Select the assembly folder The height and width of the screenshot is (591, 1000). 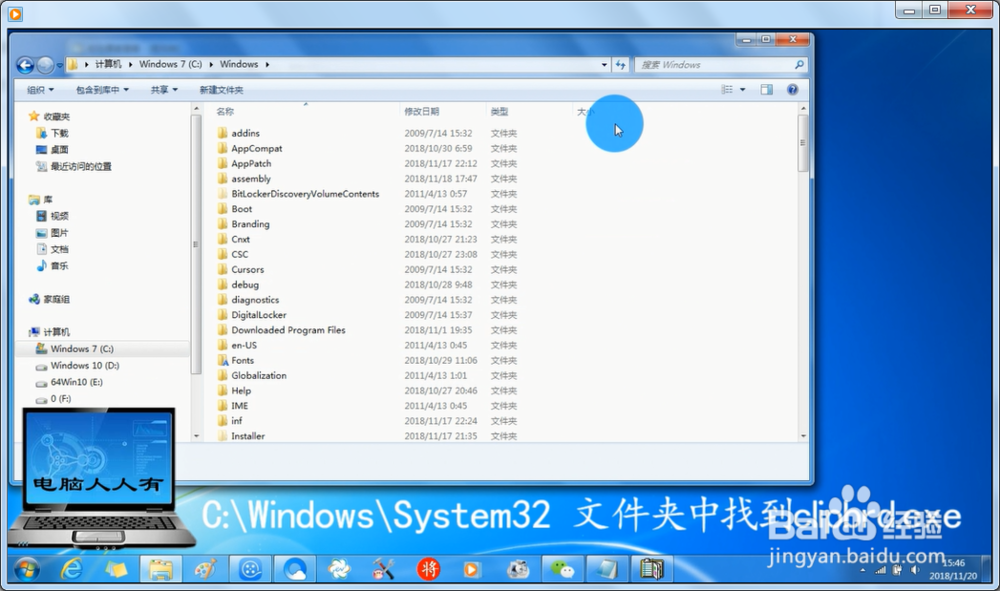pyautogui.click(x=251, y=179)
